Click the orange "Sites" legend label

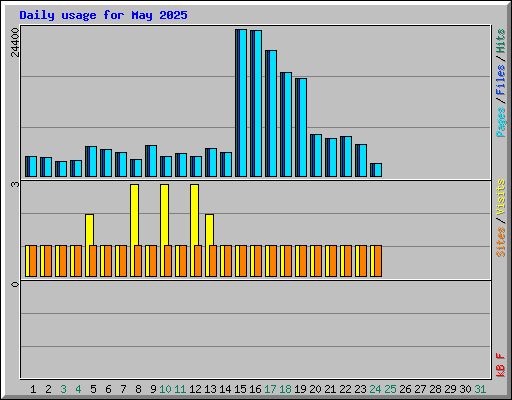pos(500,242)
